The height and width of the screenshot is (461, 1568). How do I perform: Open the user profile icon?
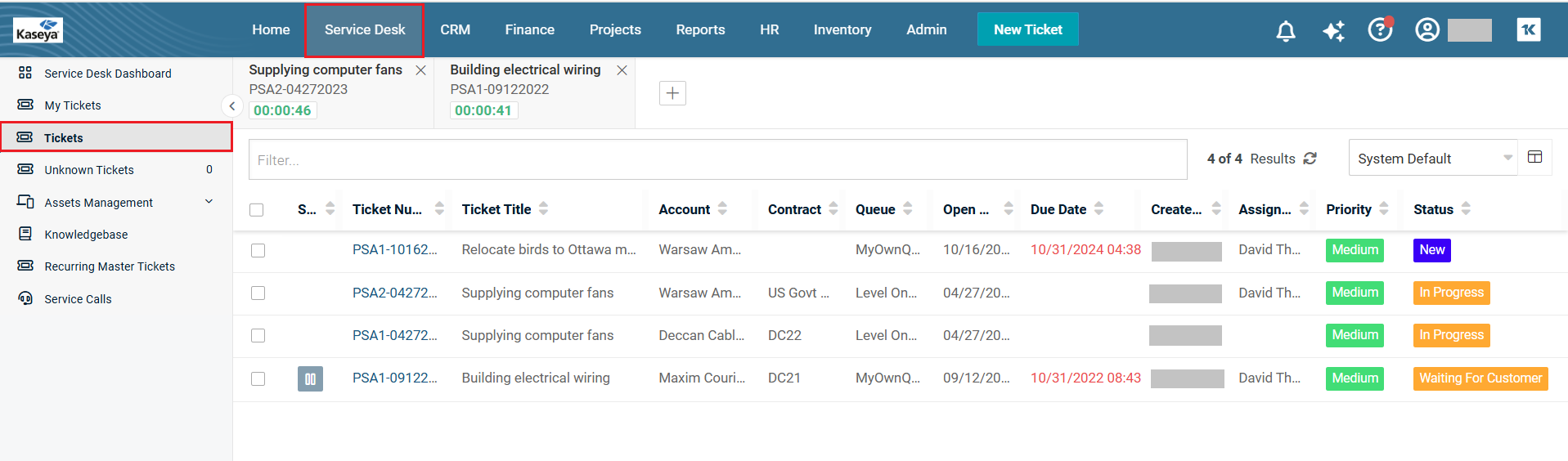click(1427, 30)
